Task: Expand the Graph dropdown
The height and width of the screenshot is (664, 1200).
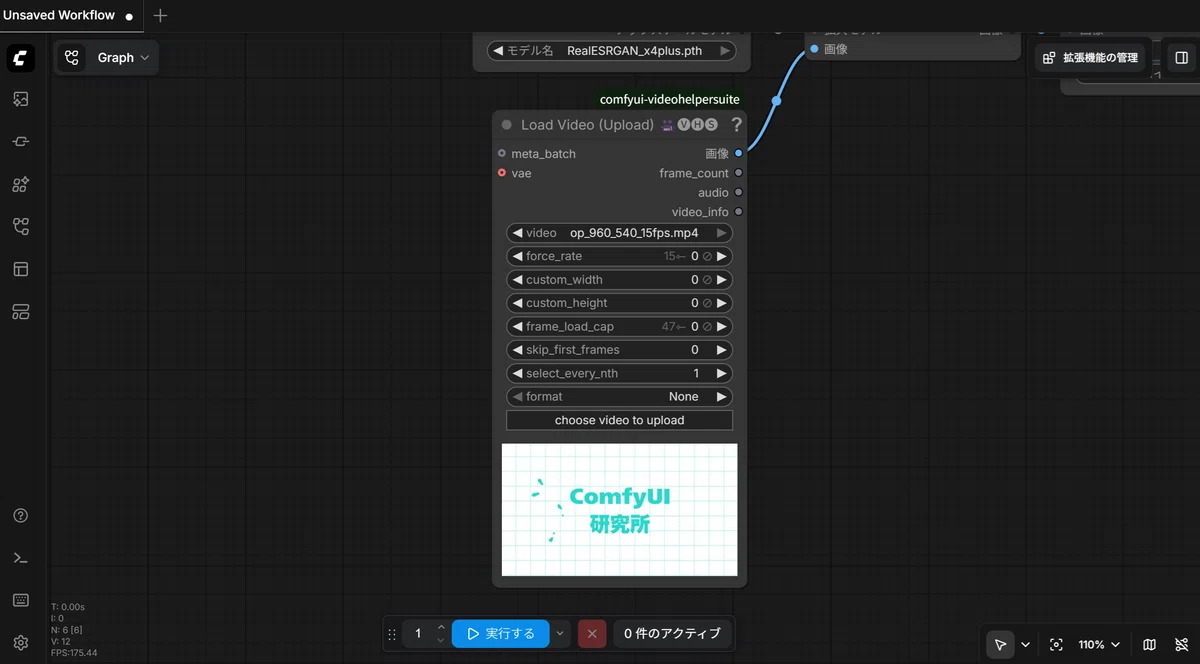Action: pyautogui.click(x=106, y=58)
